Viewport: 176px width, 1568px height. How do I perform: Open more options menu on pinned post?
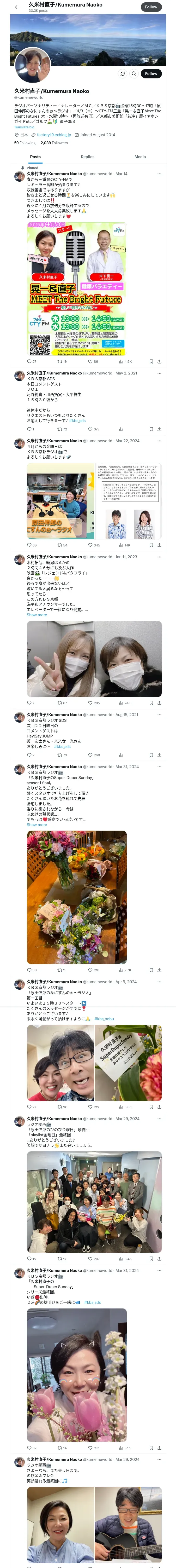pos(159,174)
